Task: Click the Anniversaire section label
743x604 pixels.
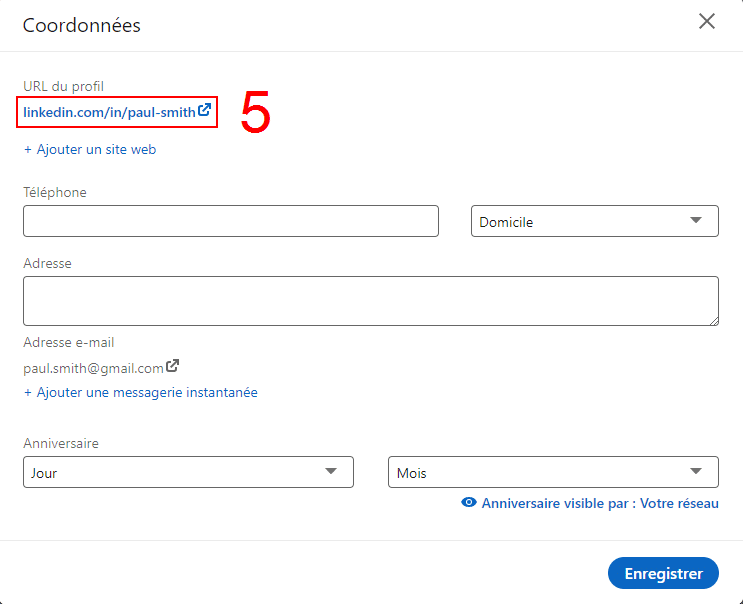Action: pos(61,443)
